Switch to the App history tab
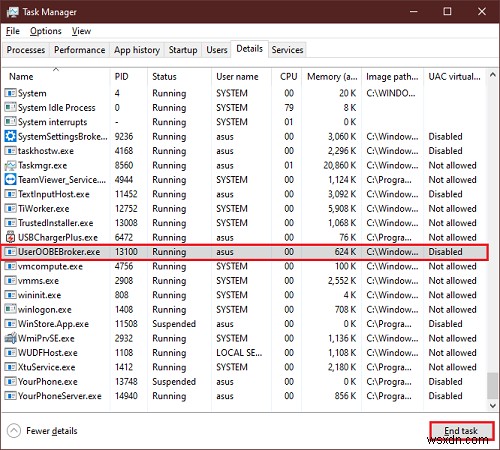The width and height of the screenshot is (500, 450). [x=137, y=50]
